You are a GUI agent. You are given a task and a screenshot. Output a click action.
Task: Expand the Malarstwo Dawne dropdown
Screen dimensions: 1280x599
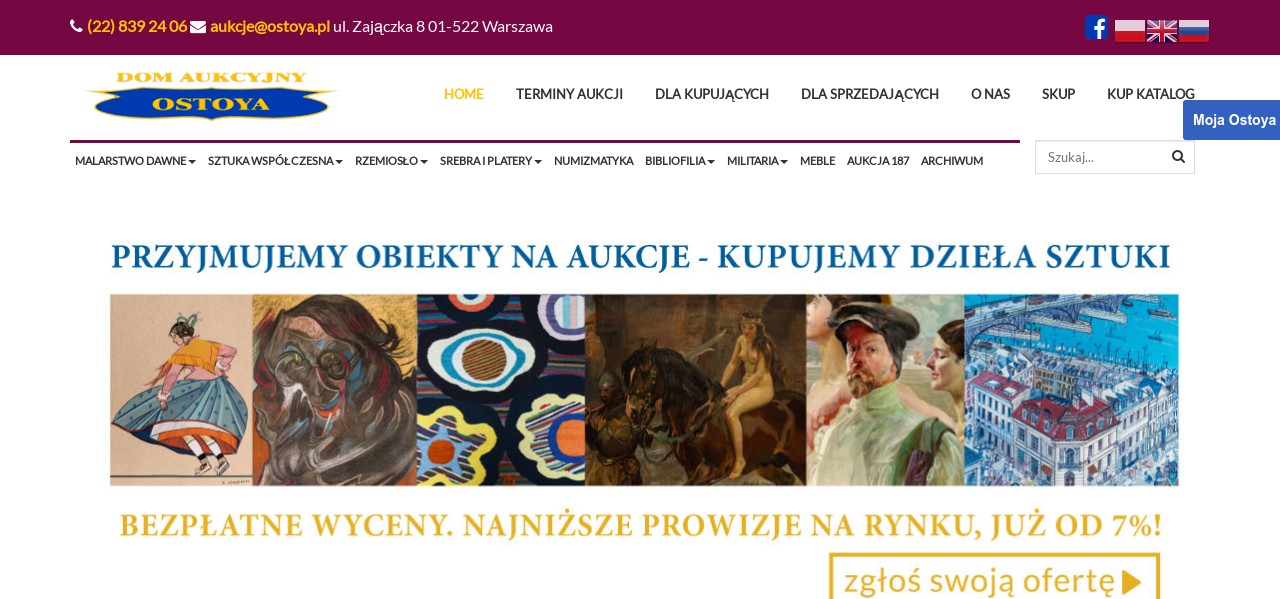135,161
